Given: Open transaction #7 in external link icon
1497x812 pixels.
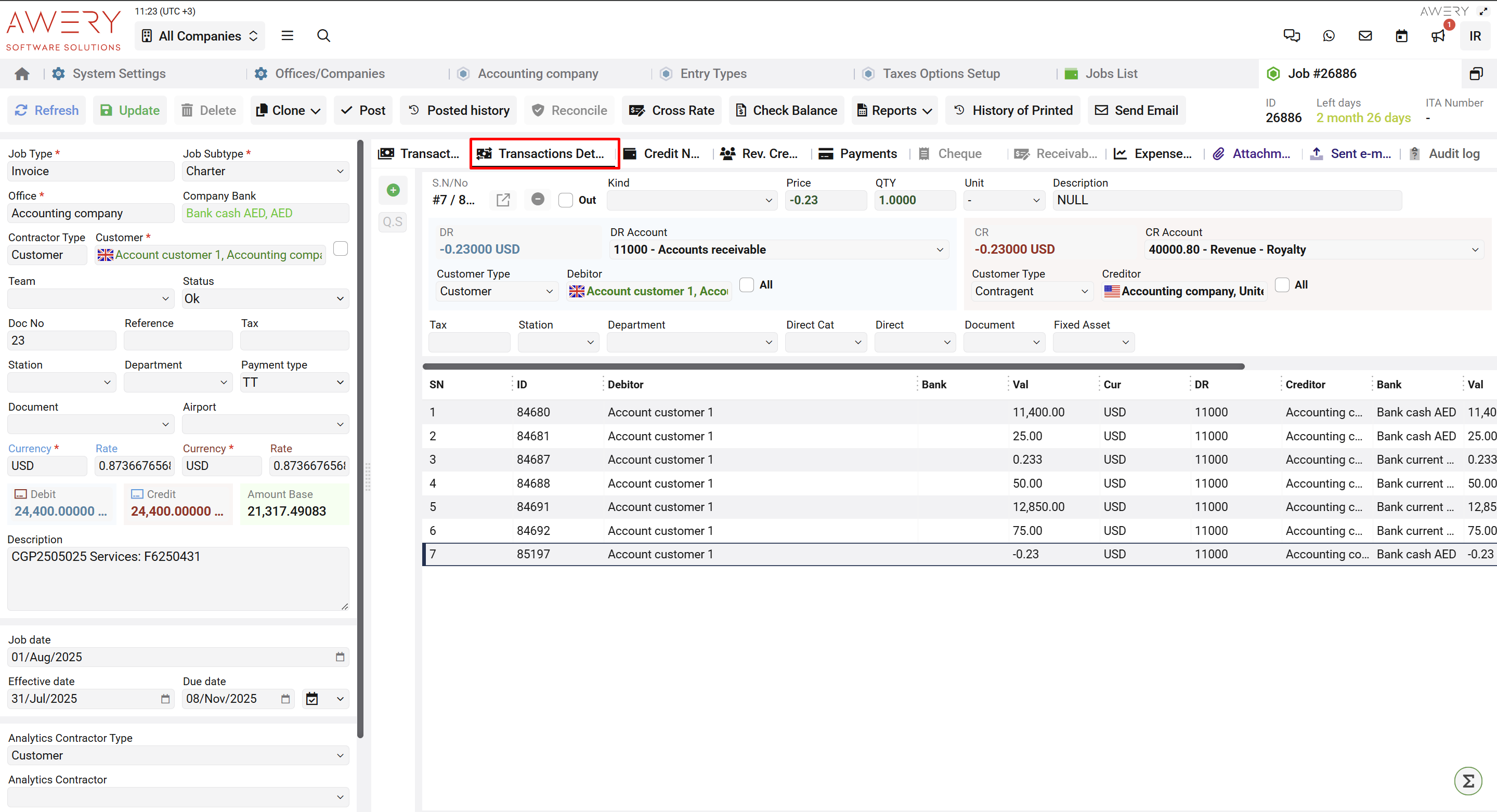Looking at the screenshot, I should tap(503, 200).
